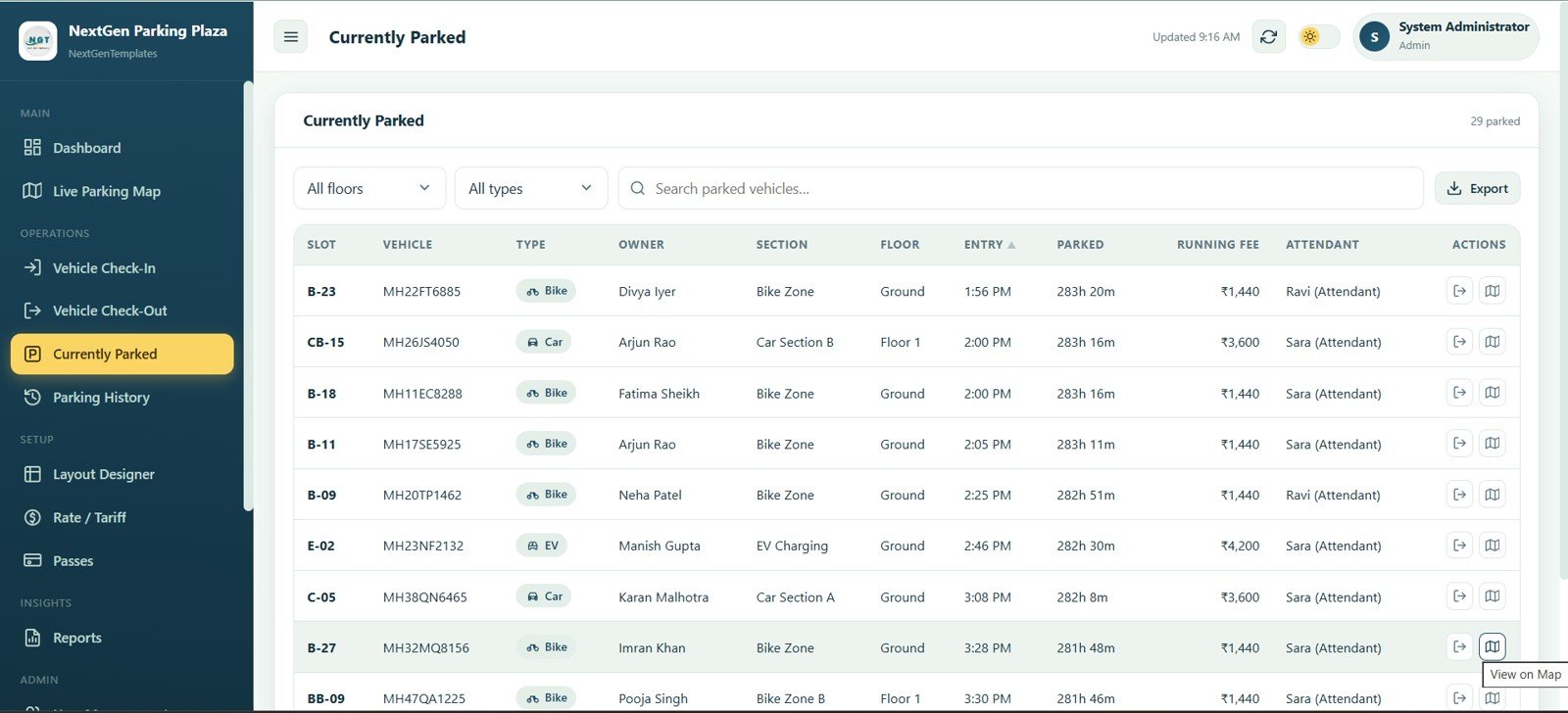Viewport: 1568px width, 713px height.
Task: View slot C-05 on map
Action: (x=1492, y=596)
